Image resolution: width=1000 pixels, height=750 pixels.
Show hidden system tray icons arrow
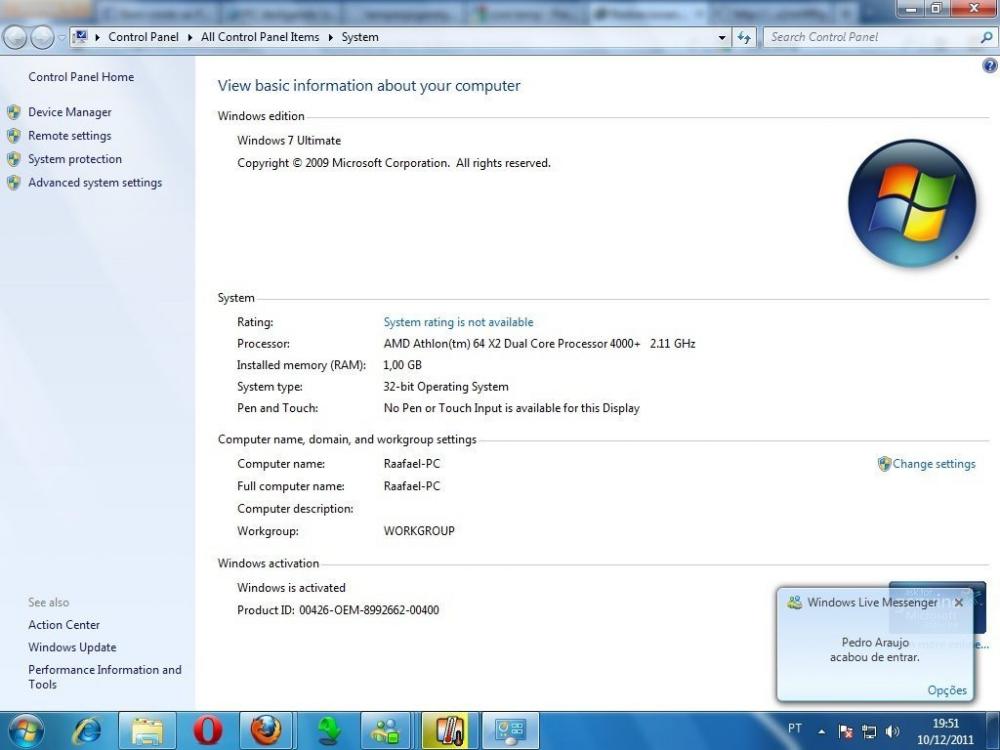(822, 731)
